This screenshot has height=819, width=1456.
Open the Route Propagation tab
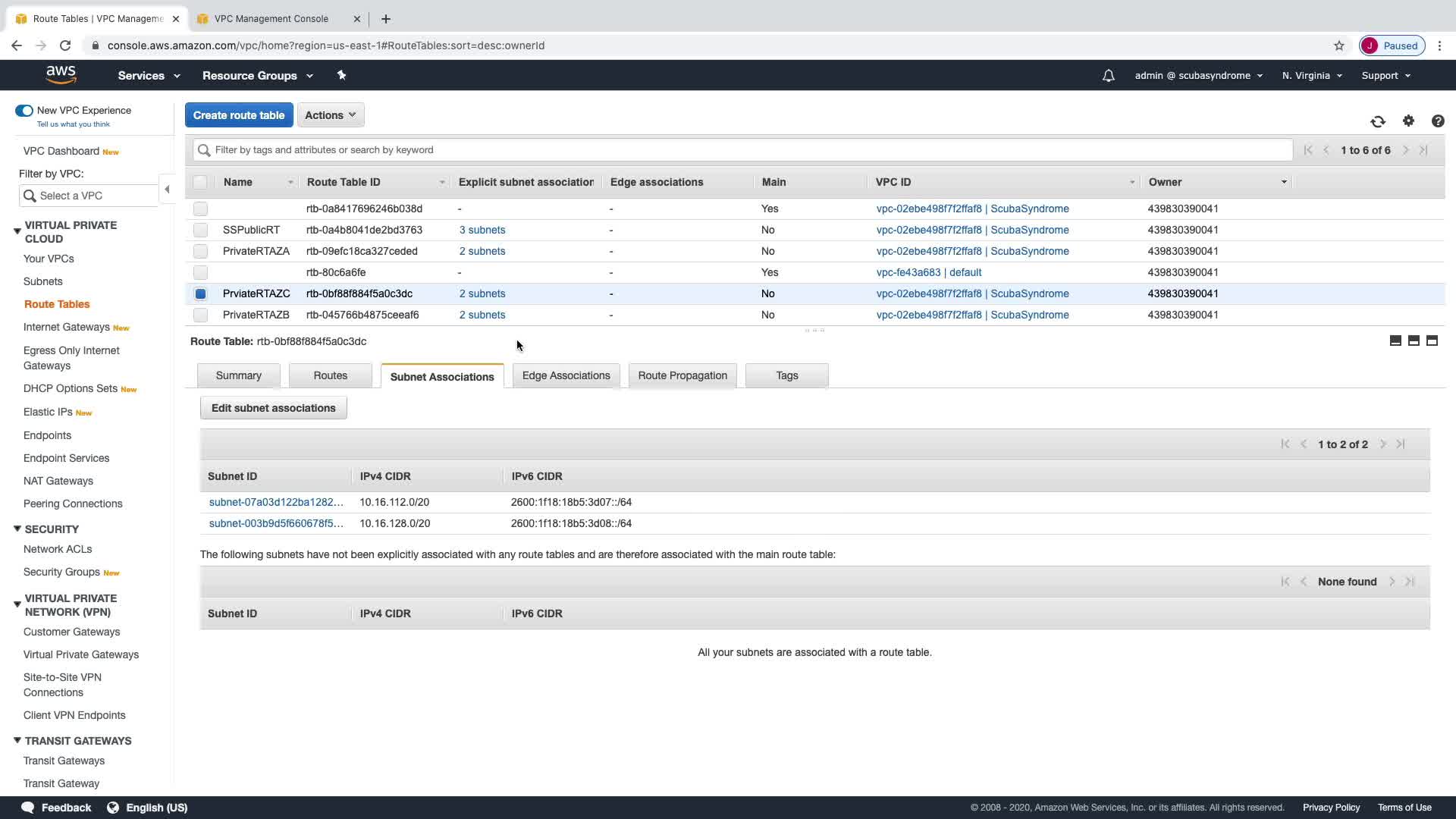click(x=682, y=375)
